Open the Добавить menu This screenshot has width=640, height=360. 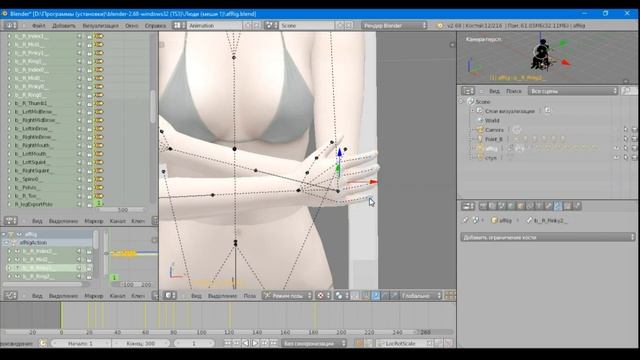(x=64, y=26)
